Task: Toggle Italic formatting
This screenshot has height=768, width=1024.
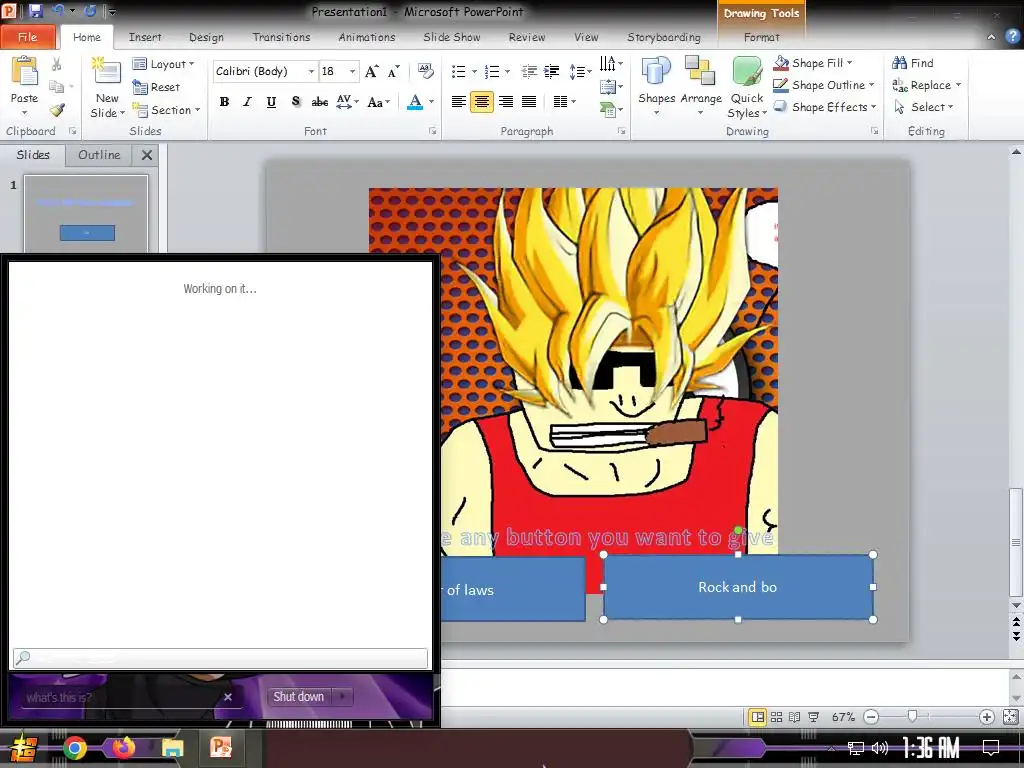Action: click(248, 102)
